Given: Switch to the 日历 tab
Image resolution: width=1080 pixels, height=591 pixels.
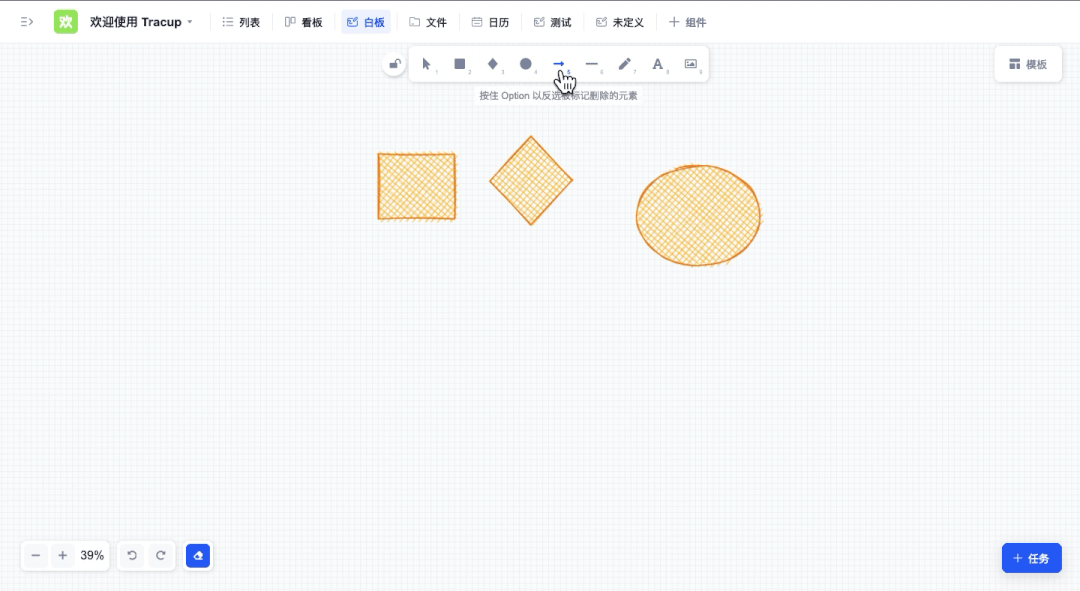Looking at the screenshot, I should (490, 22).
